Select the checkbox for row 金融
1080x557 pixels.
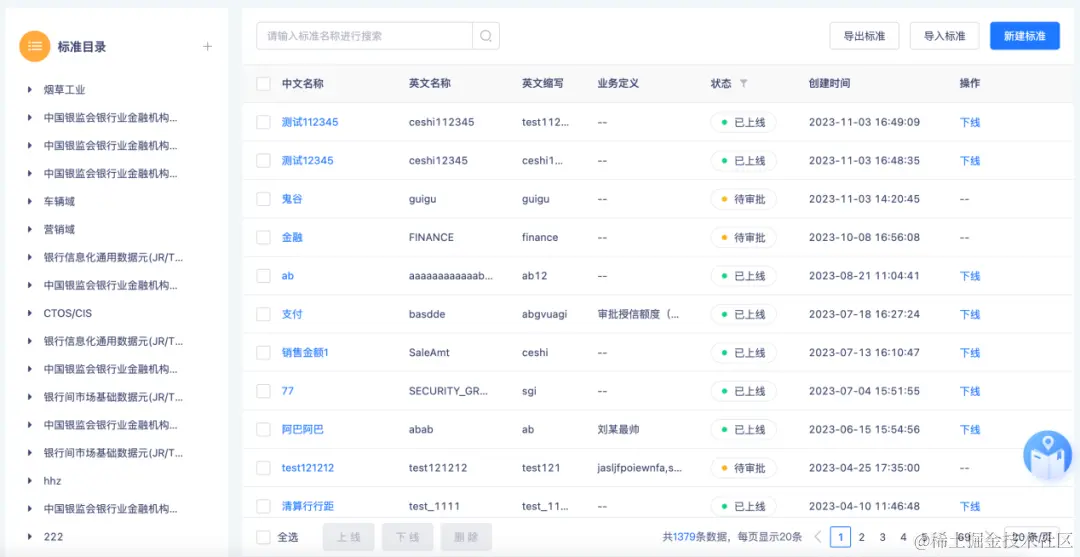point(263,238)
